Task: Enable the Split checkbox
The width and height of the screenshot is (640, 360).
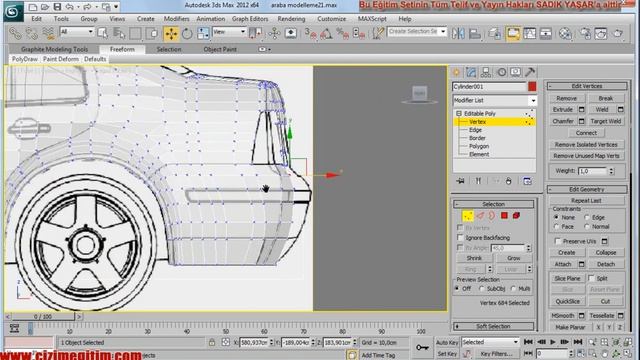Action: (591, 278)
